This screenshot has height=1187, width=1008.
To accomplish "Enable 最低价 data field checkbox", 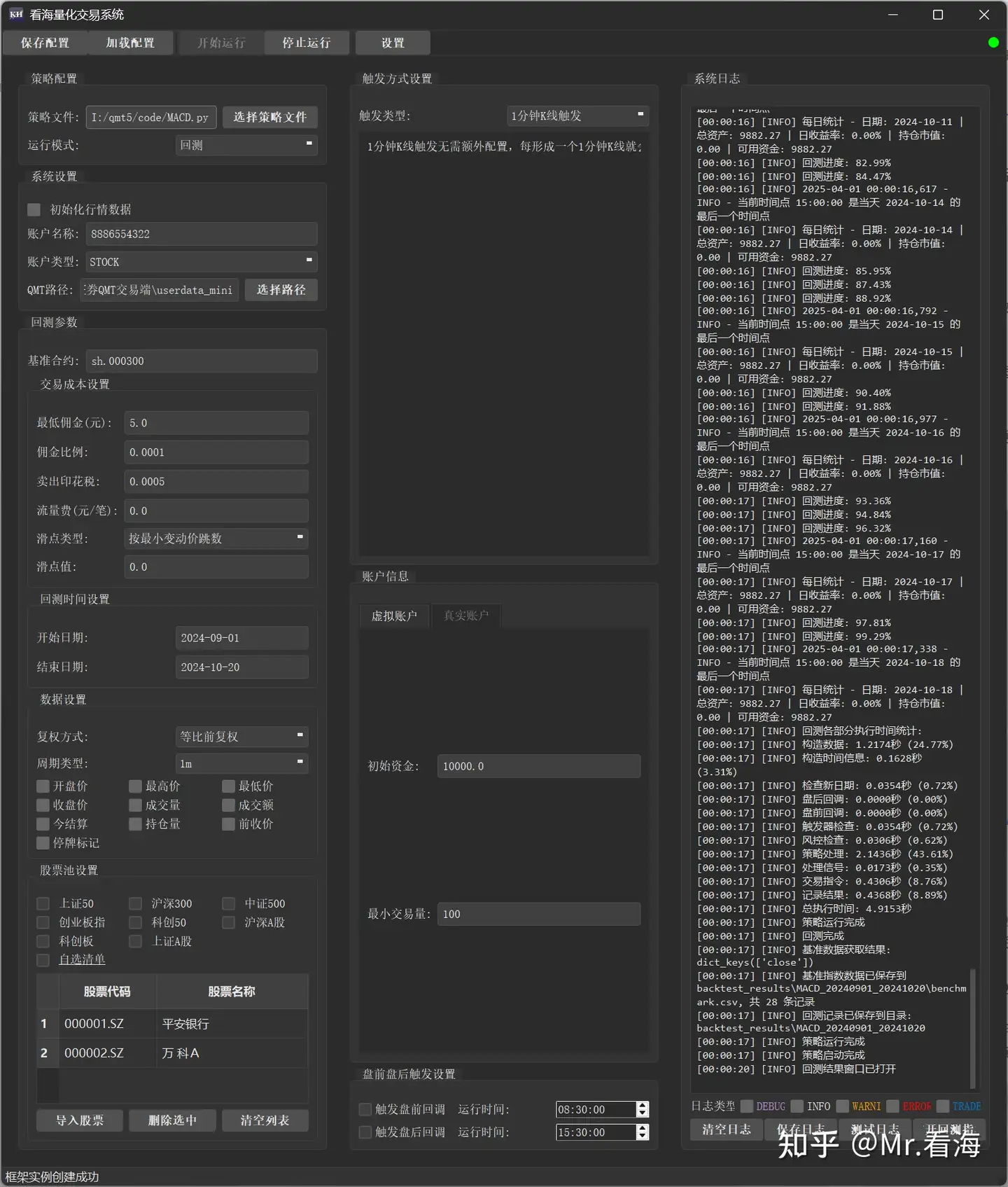I will tap(229, 786).
